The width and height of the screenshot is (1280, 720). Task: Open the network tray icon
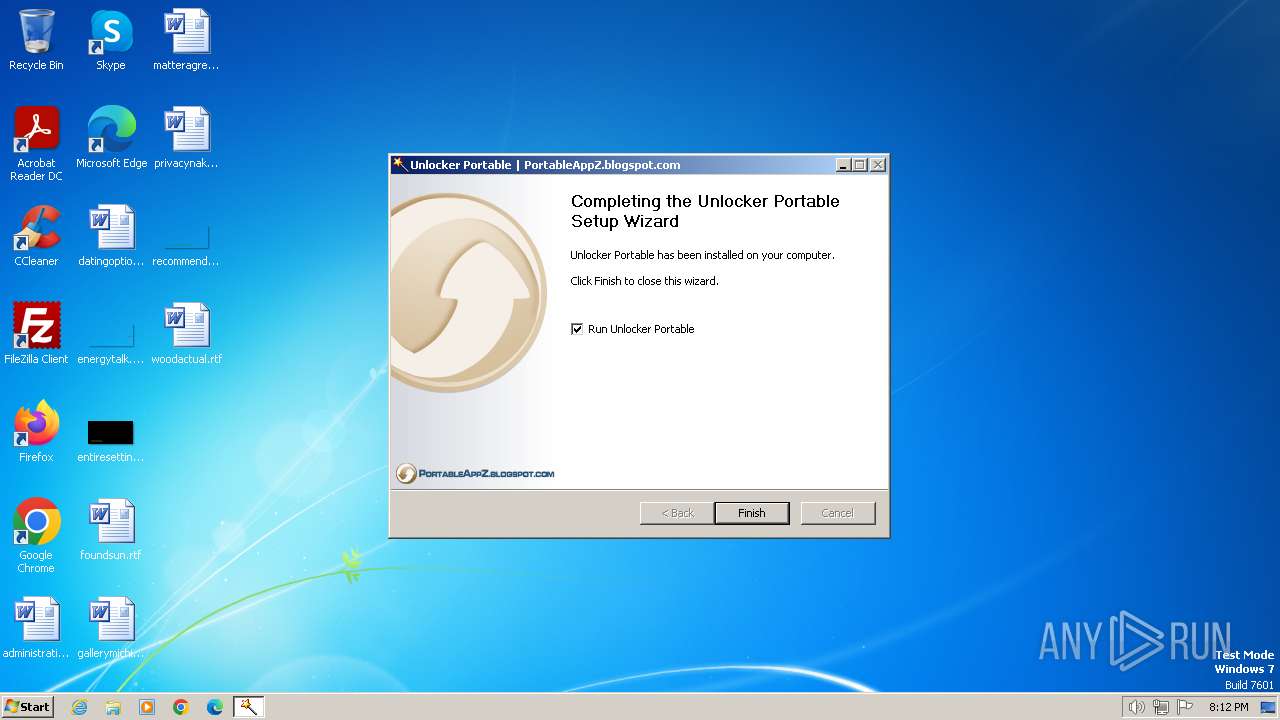[x=1161, y=707]
